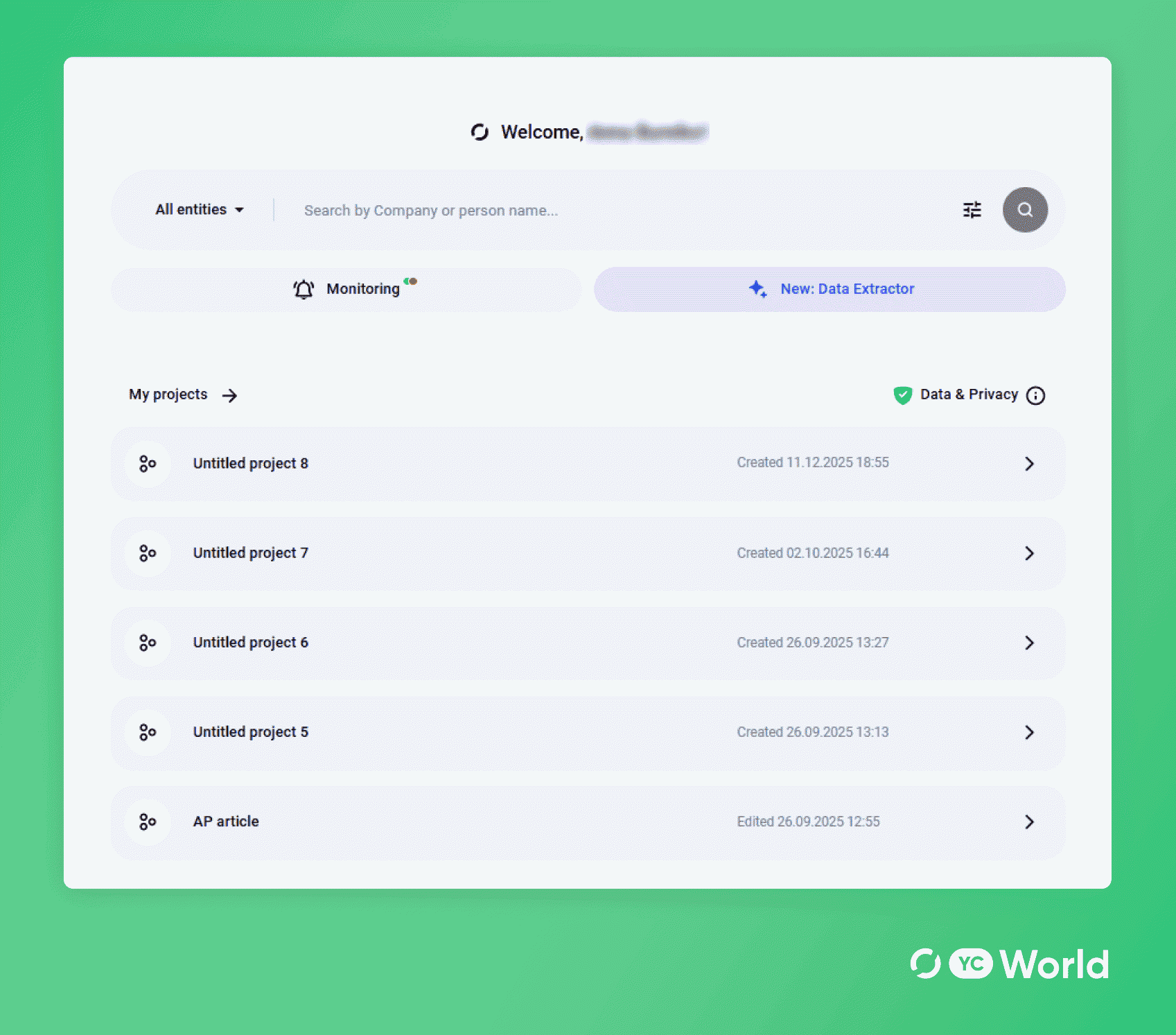Click the search input field

pyautogui.click(x=554, y=209)
